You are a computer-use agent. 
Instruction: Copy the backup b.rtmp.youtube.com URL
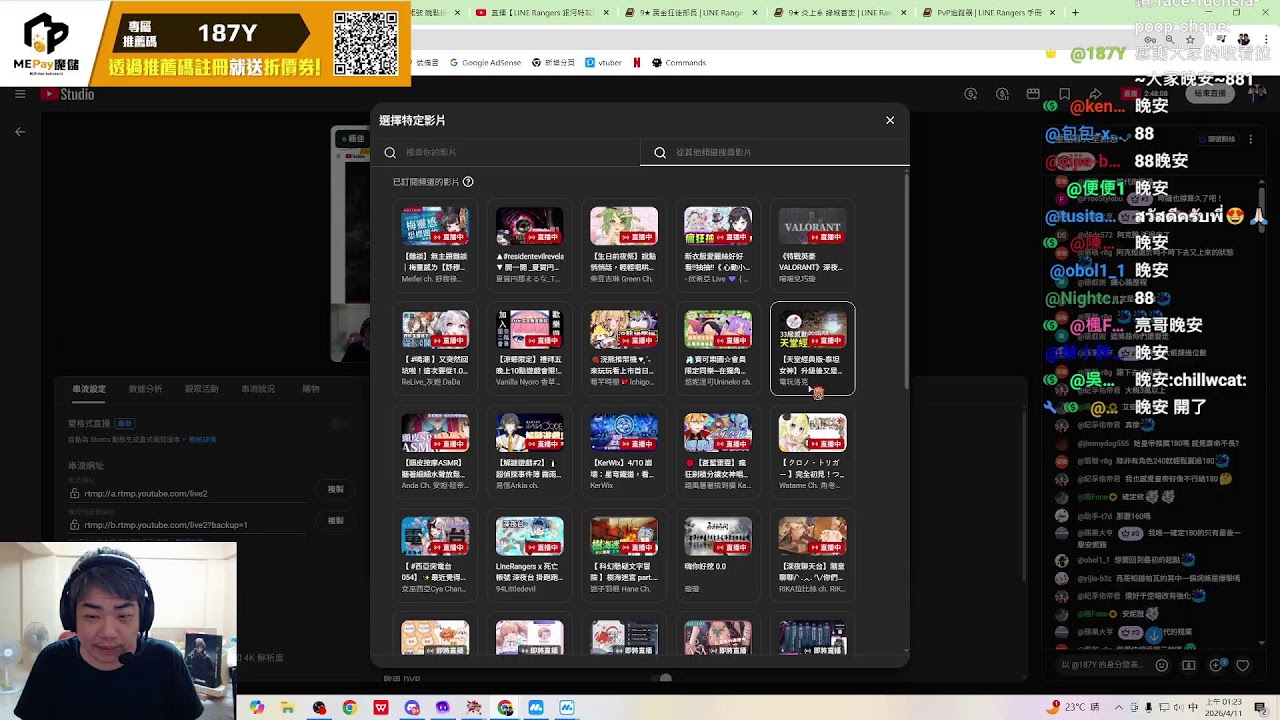(x=336, y=520)
